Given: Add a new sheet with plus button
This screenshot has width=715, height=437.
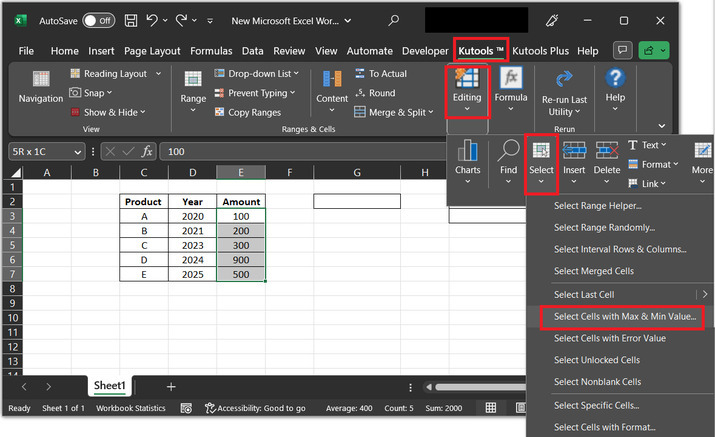Looking at the screenshot, I should pyautogui.click(x=171, y=386).
